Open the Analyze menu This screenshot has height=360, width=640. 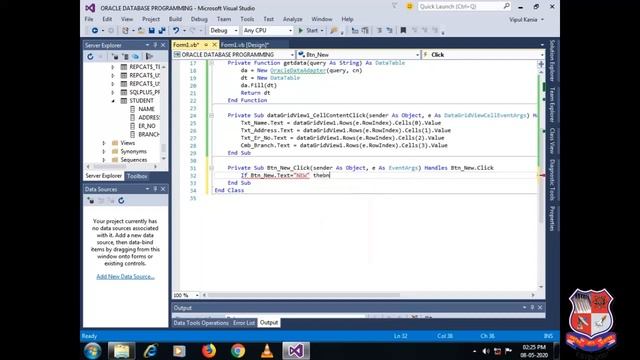tap(292, 19)
